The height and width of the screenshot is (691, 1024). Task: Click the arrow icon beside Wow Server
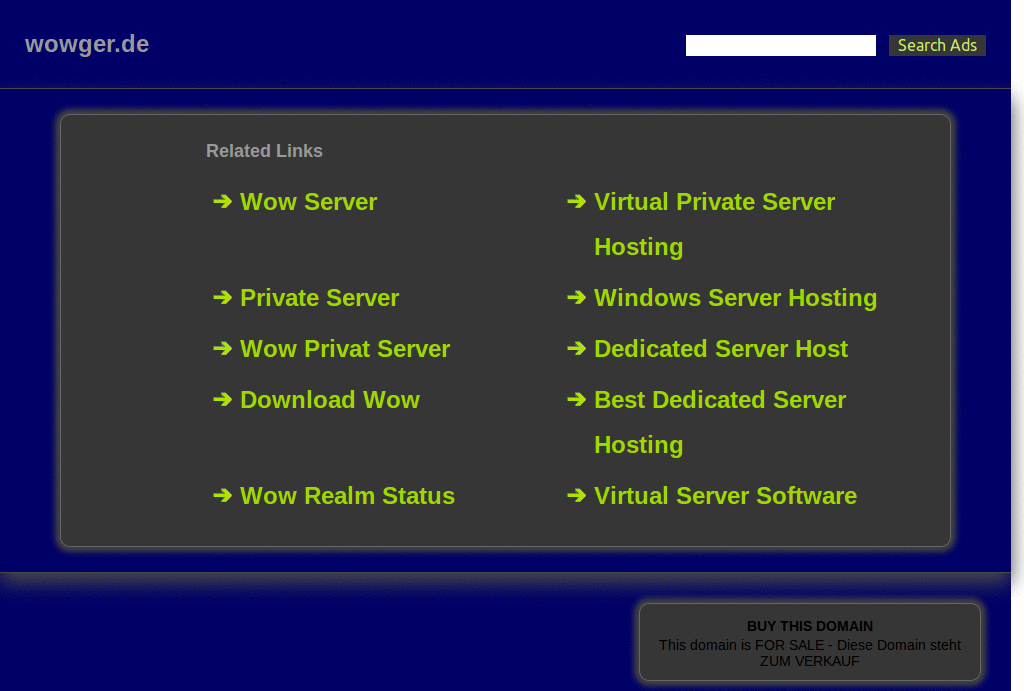pyautogui.click(x=223, y=201)
